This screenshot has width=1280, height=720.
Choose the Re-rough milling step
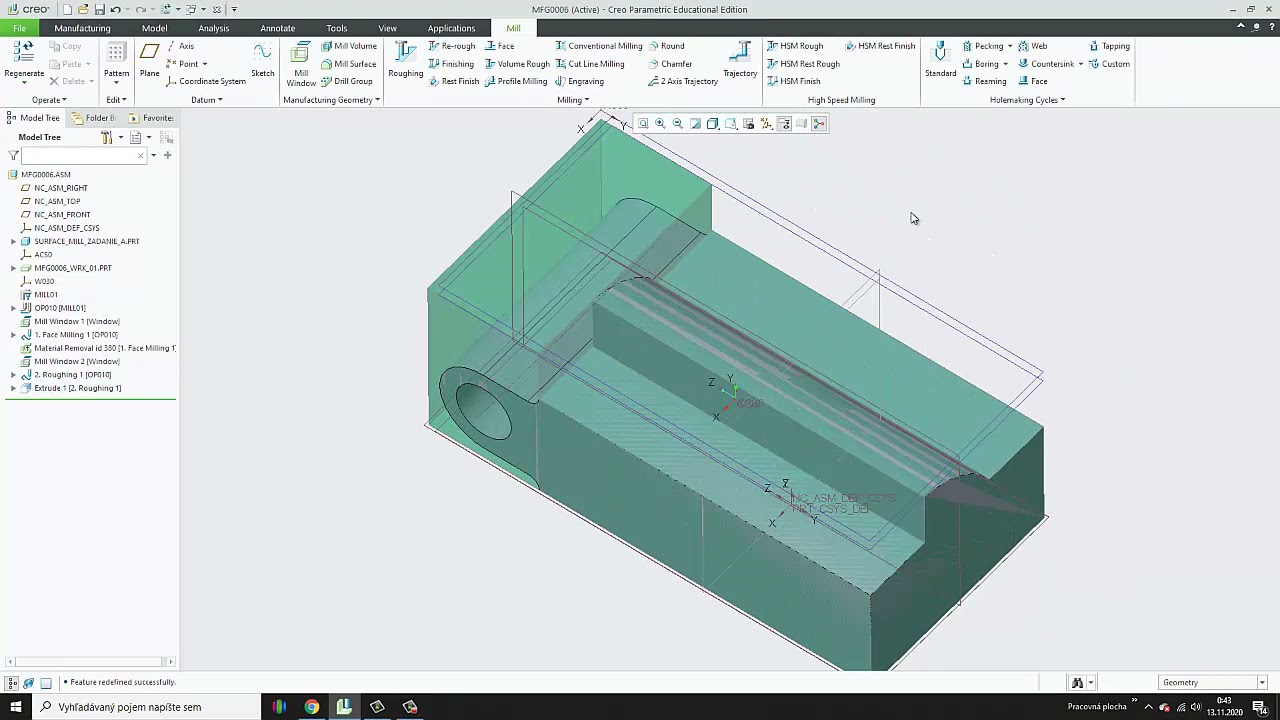click(452, 46)
